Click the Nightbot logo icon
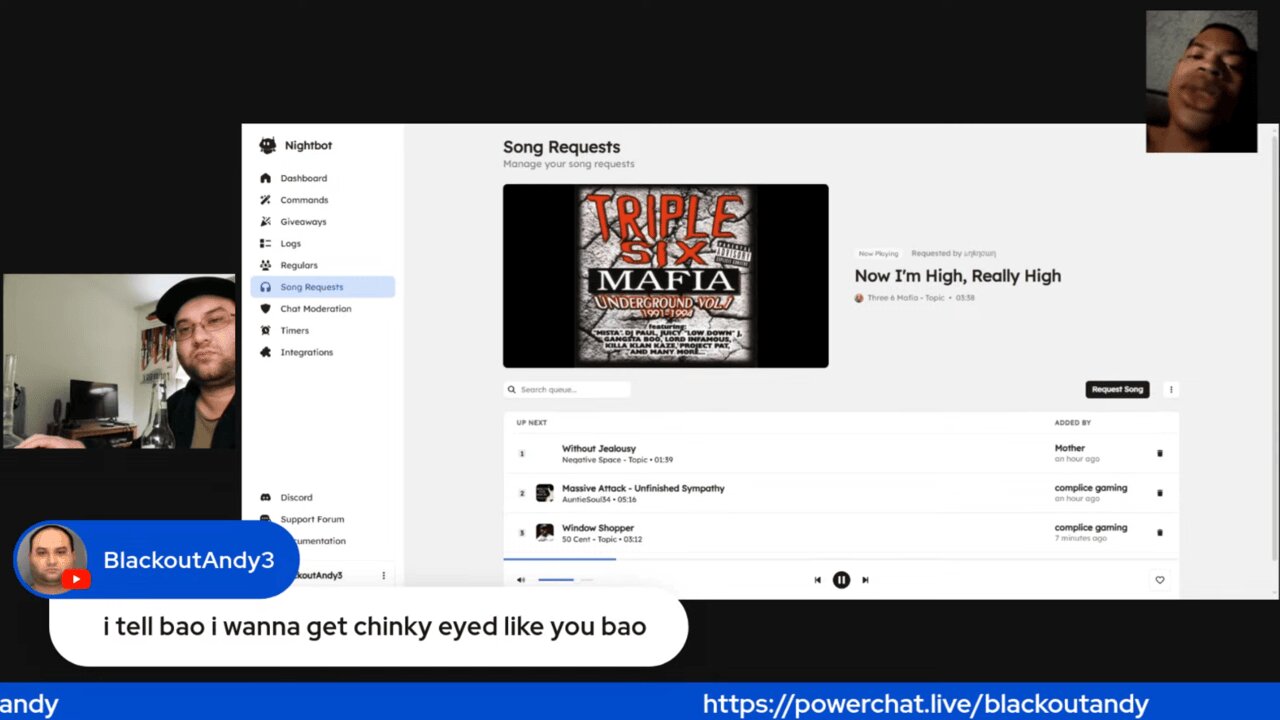 (x=267, y=145)
